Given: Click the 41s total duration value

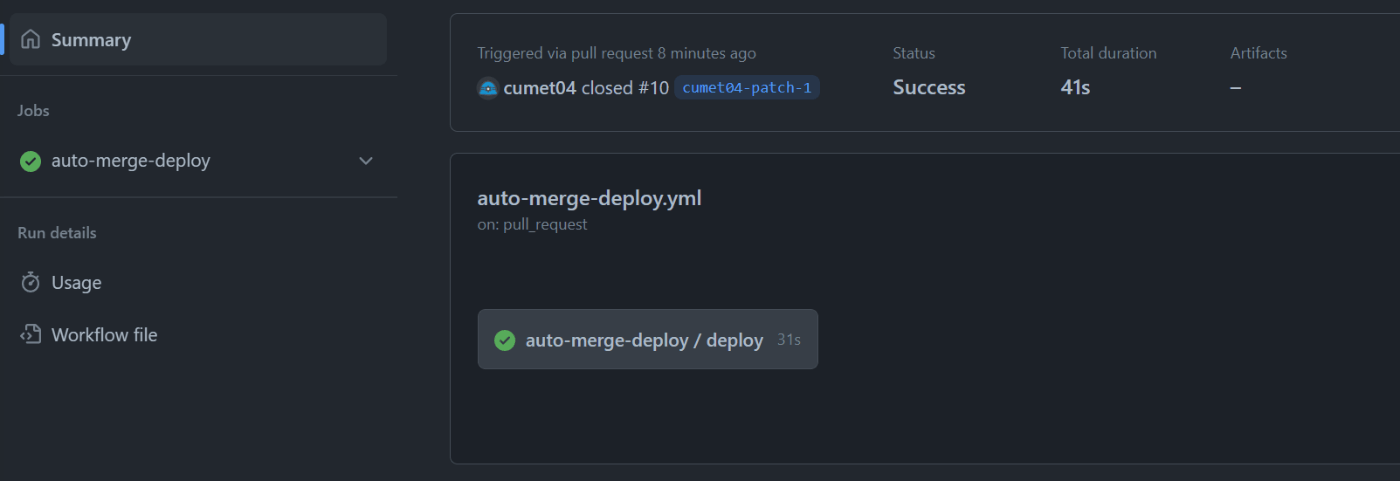Looking at the screenshot, I should tap(1075, 88).
